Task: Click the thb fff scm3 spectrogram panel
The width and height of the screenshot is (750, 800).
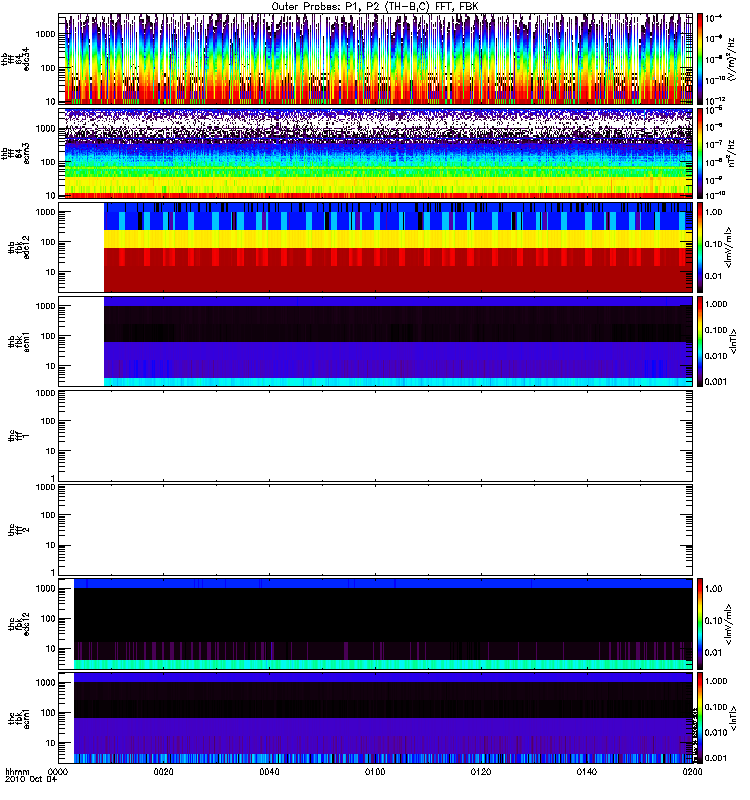Action: [375, 153]
